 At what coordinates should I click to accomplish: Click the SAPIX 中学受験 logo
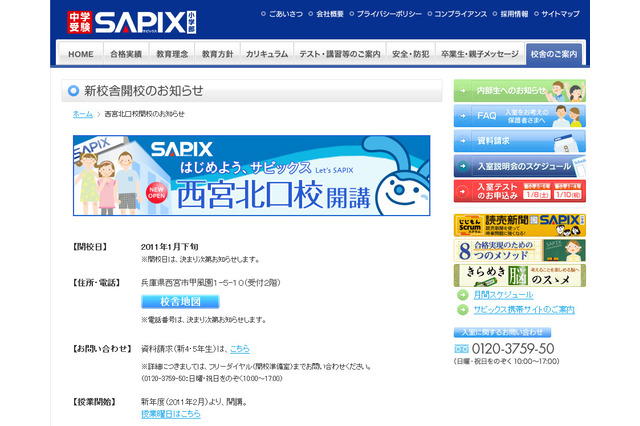[x=131, y=22]
